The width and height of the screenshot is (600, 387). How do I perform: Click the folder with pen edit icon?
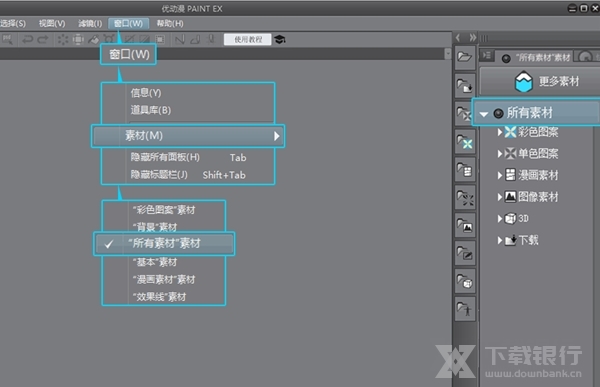coord(465,253)
